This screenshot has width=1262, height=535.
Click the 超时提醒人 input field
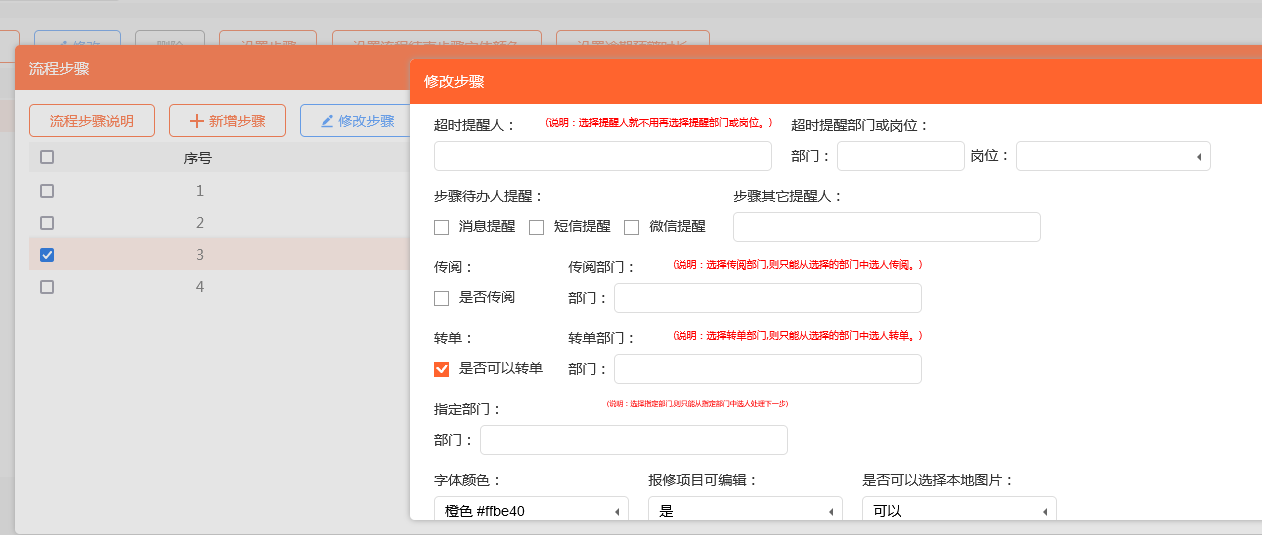click(603, 156)
